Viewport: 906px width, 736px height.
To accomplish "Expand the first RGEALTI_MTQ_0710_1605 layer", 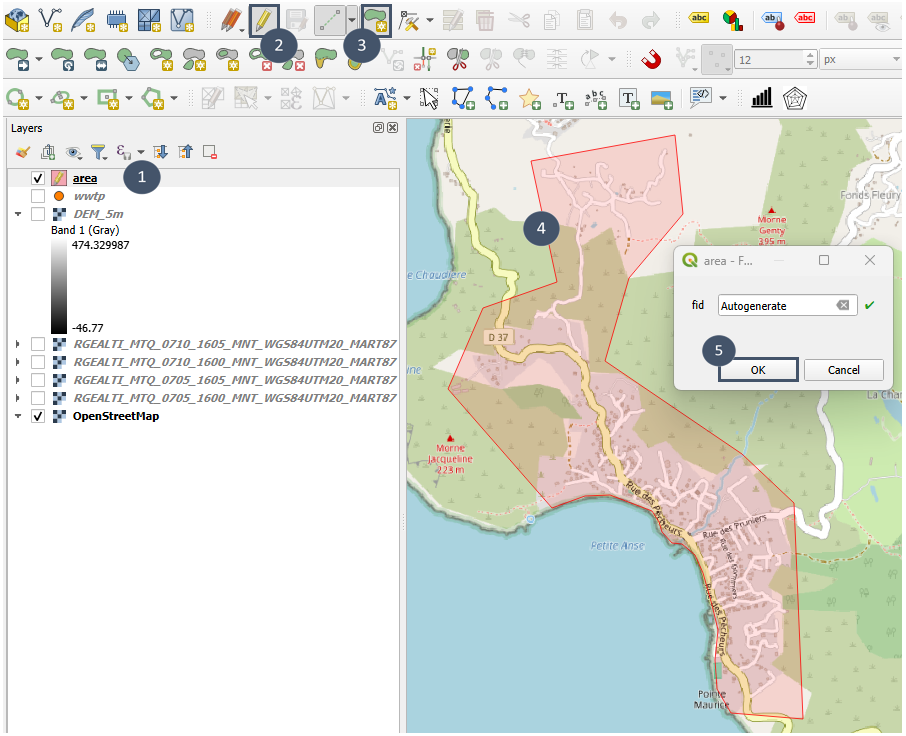I will coord(18,344).
